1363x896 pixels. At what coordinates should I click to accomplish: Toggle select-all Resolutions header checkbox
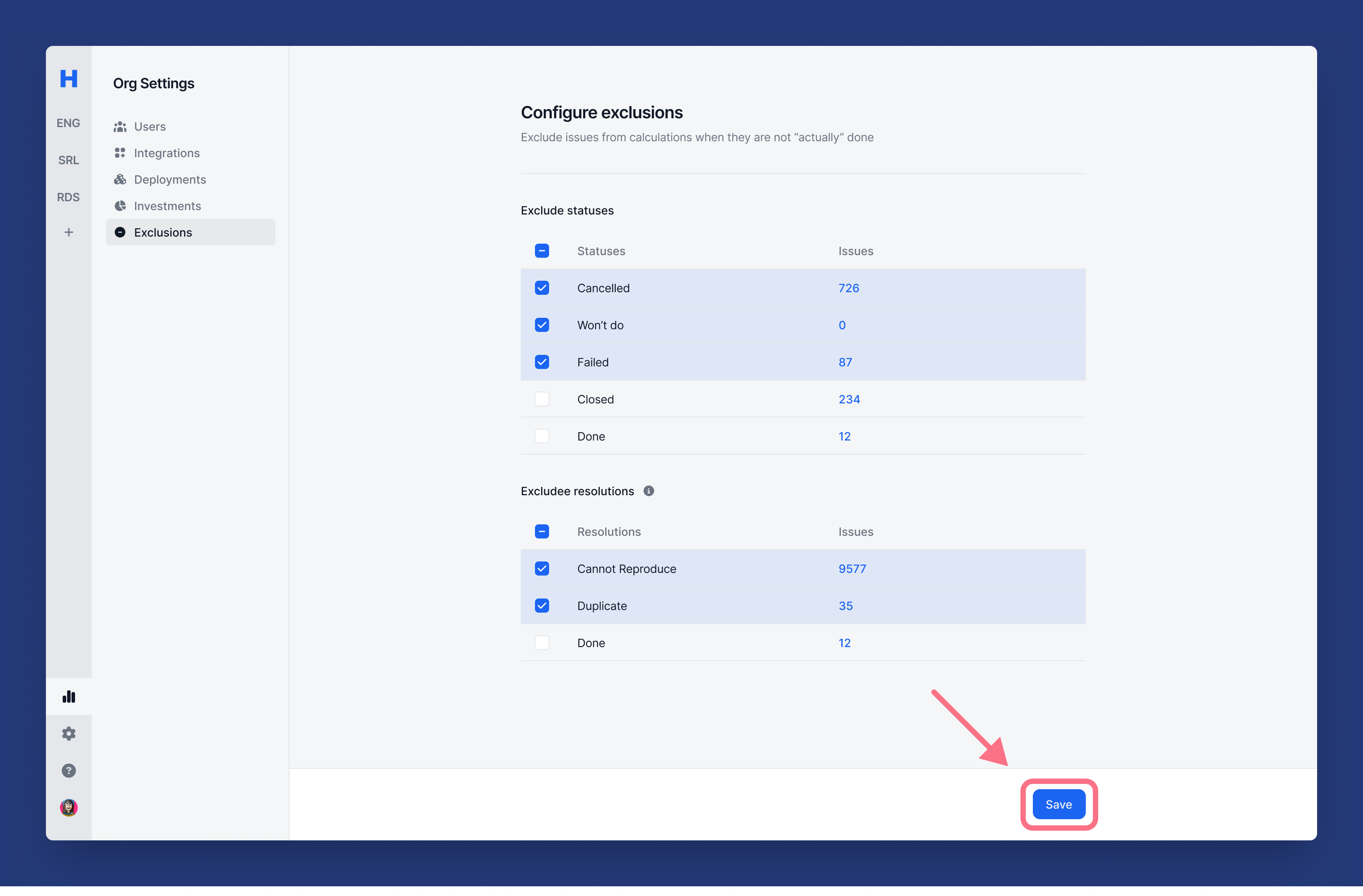pyautogui.click(x=542, y=532)
